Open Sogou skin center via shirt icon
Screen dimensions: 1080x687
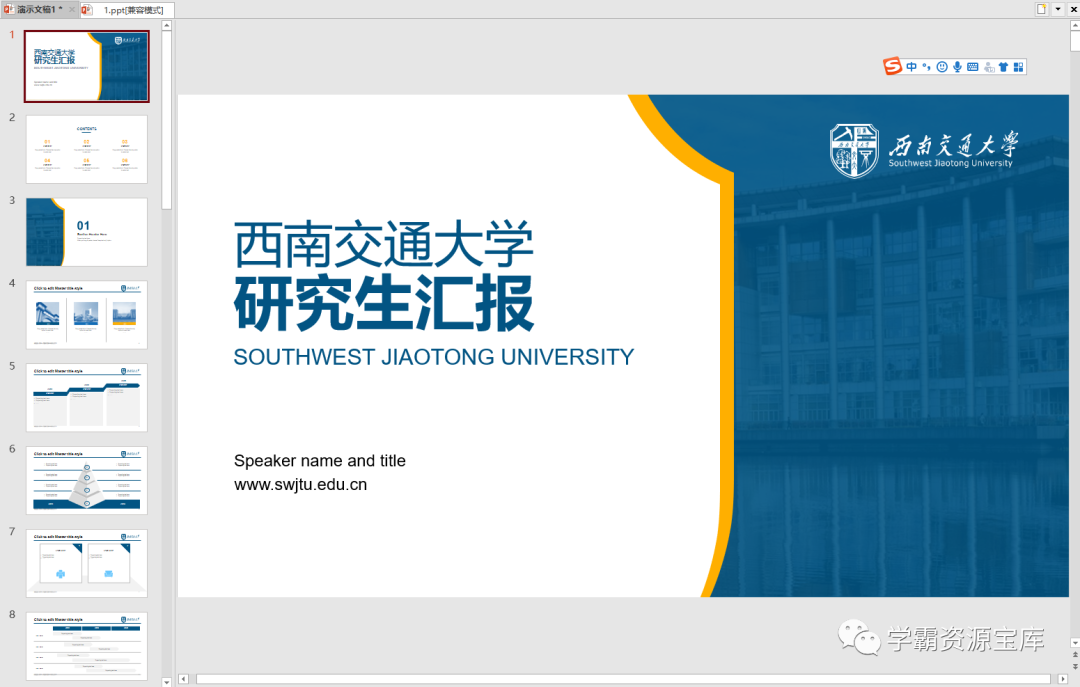click(x=1004, y=66)
